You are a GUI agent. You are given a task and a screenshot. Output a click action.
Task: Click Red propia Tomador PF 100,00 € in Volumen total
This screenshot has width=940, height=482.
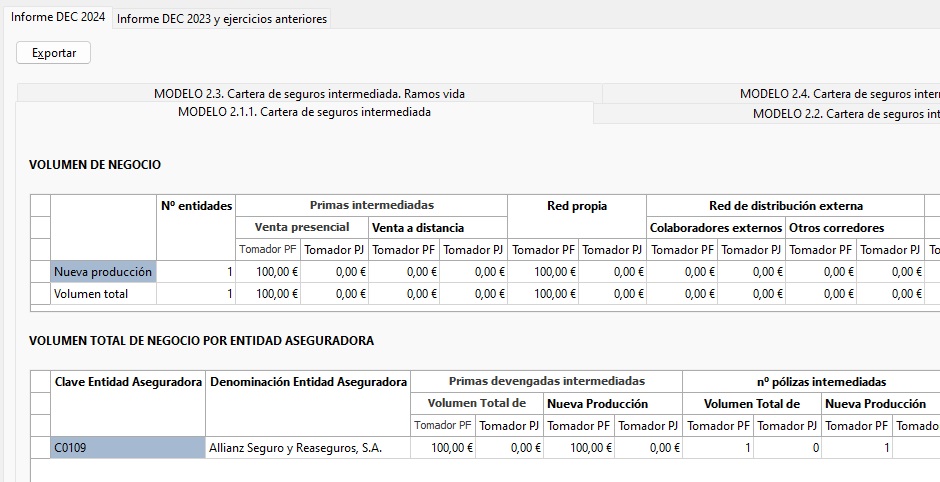pyautogui.click(x=543, y=294)
